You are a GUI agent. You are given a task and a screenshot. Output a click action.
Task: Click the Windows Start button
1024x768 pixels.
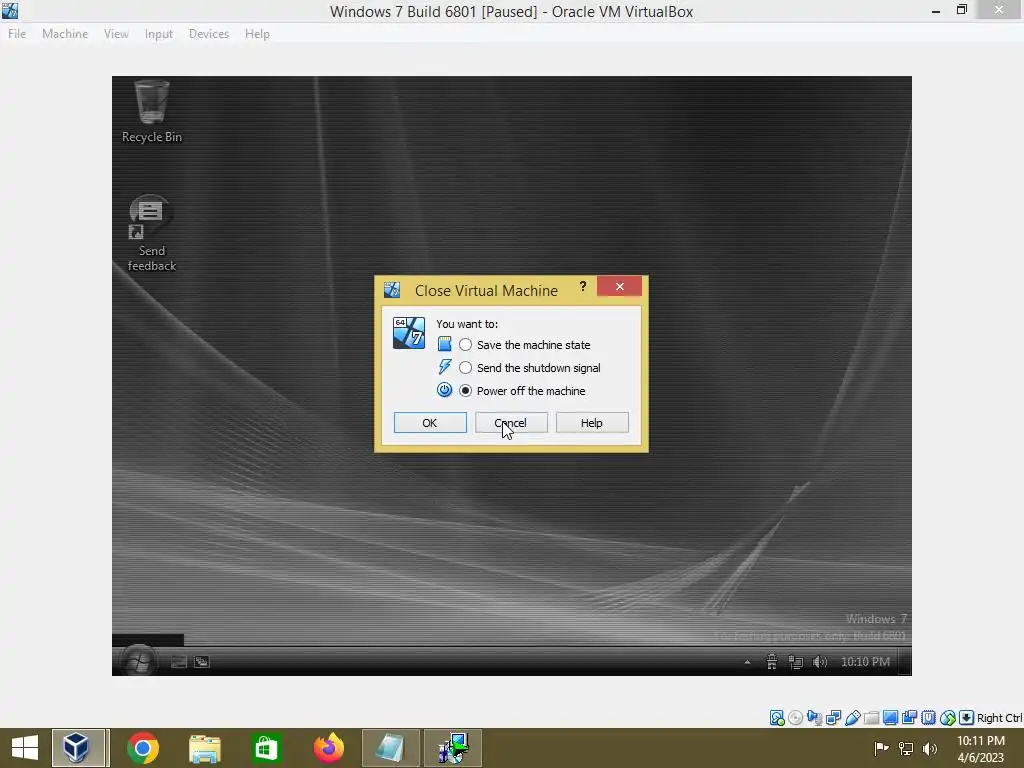click(25, 748)
